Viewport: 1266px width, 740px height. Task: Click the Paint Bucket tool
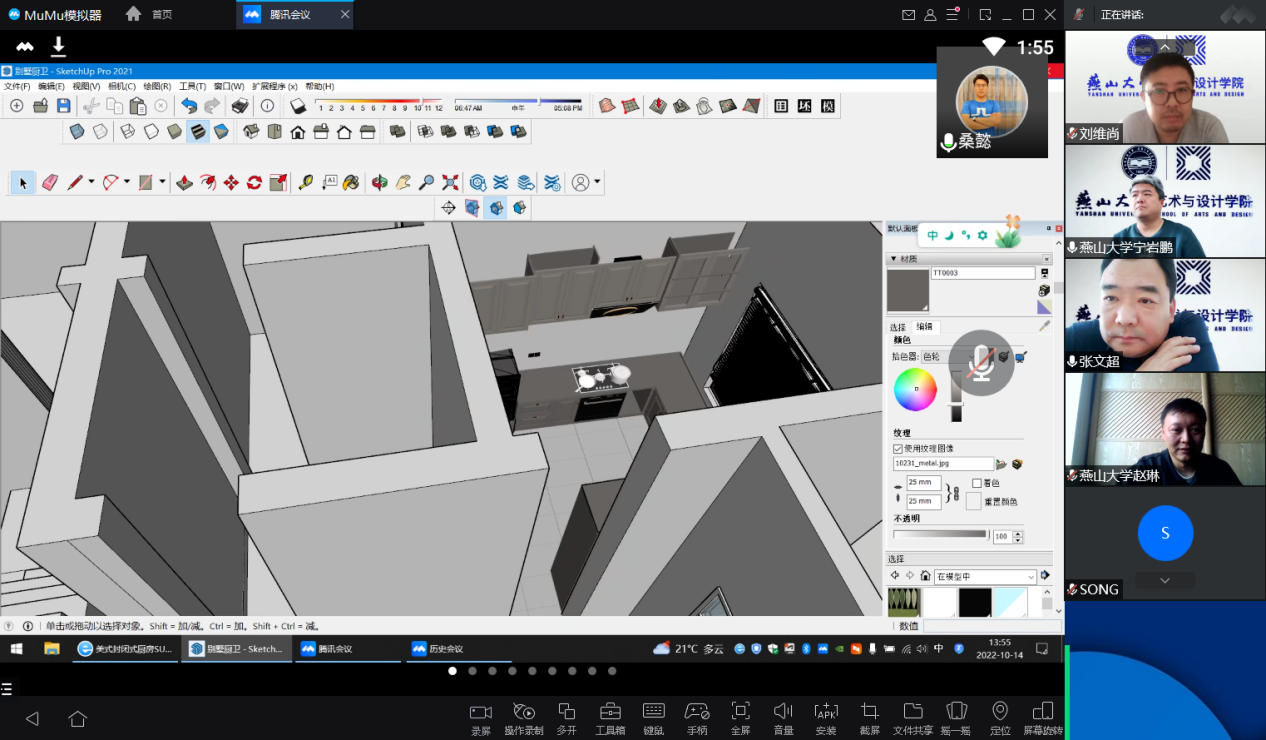click(x=351, y=183)
